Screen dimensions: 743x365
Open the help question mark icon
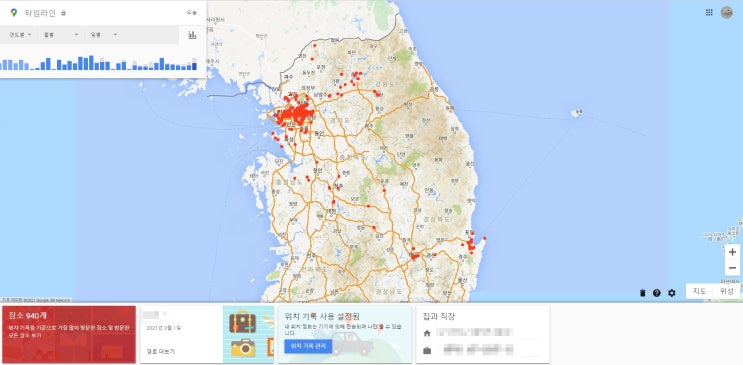[656, 293]
